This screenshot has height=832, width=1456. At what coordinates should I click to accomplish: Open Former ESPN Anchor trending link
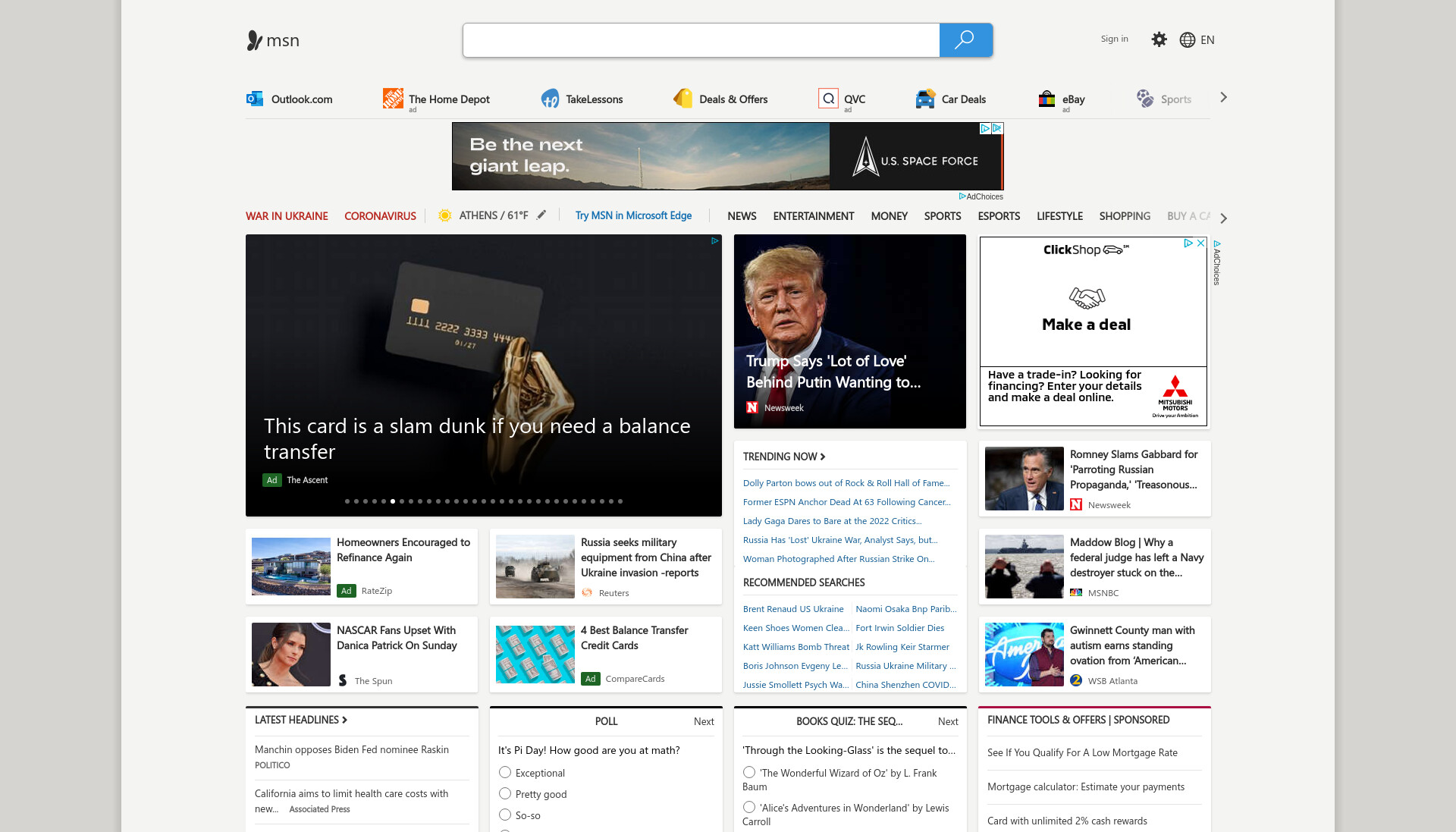click(847, 501)
